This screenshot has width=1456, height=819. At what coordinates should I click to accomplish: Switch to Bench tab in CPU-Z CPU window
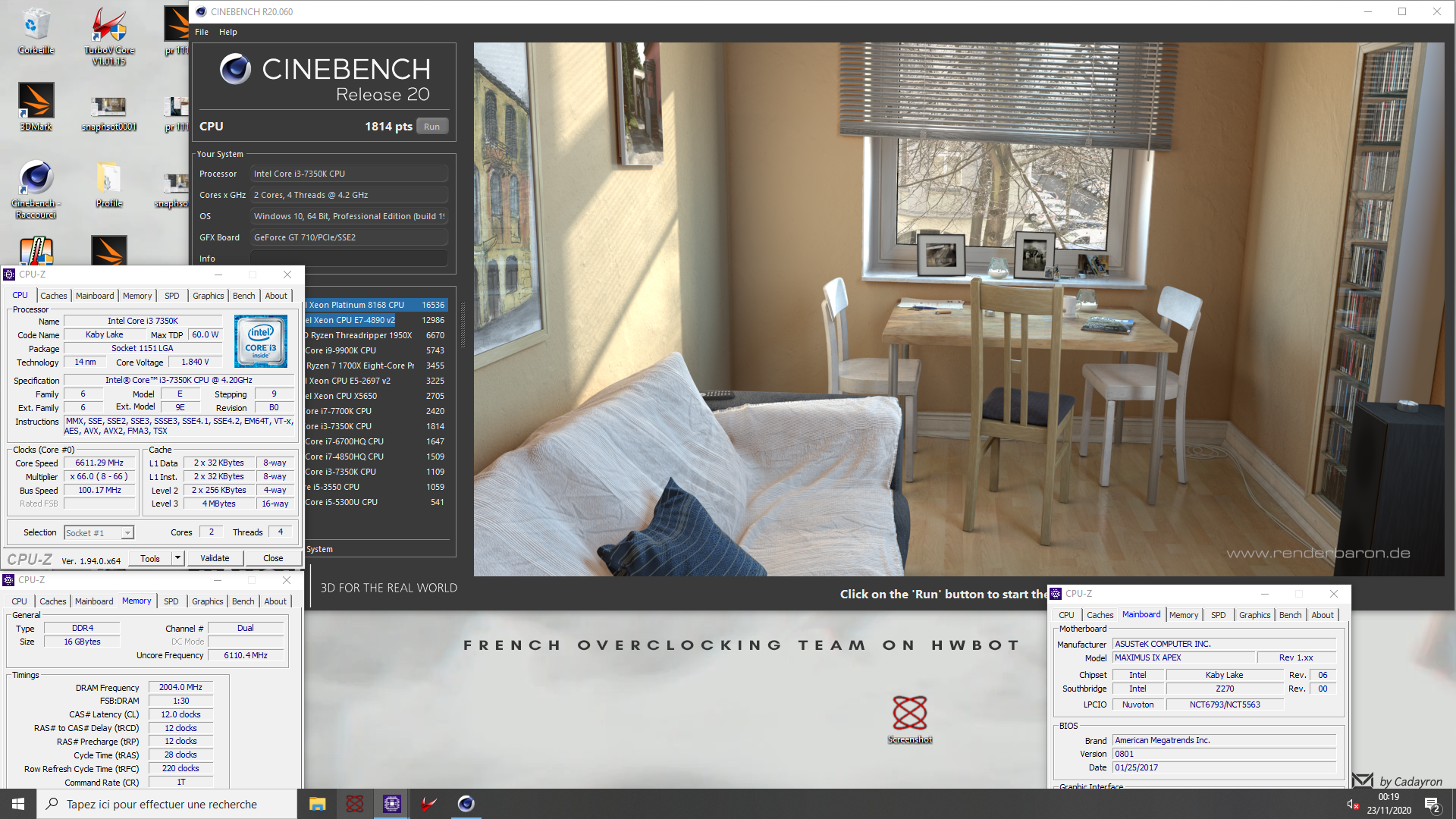click(243, 296)
